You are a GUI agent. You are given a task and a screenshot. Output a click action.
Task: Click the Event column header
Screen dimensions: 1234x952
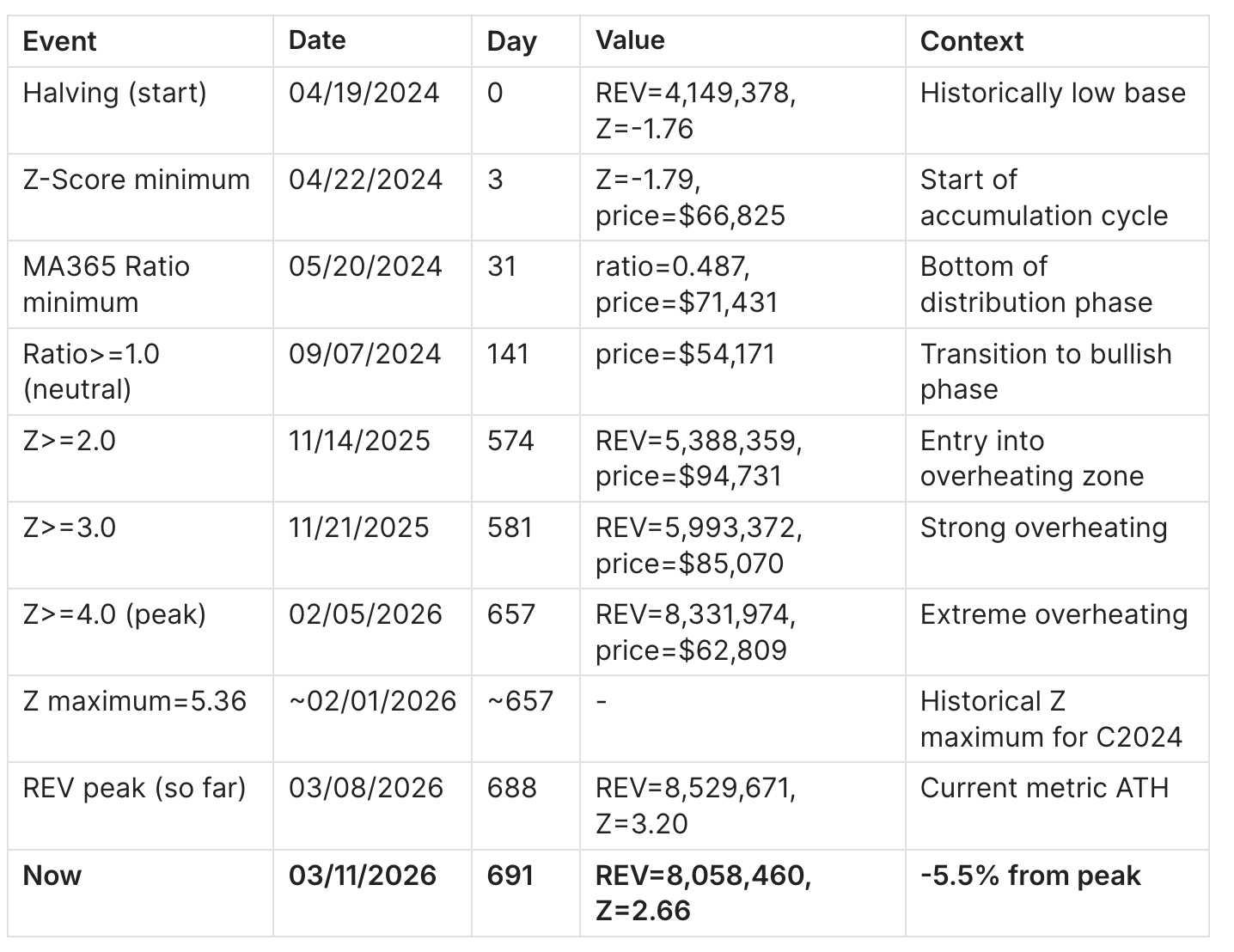tap(59, 41)
